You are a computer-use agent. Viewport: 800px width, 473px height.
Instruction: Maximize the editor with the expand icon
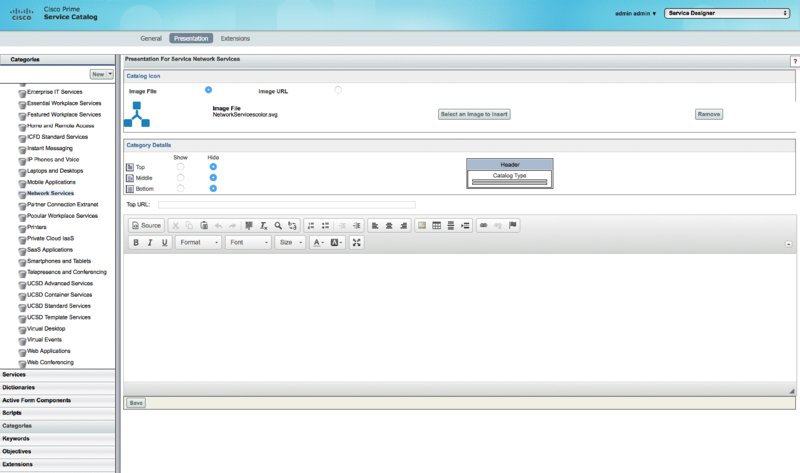356,242
